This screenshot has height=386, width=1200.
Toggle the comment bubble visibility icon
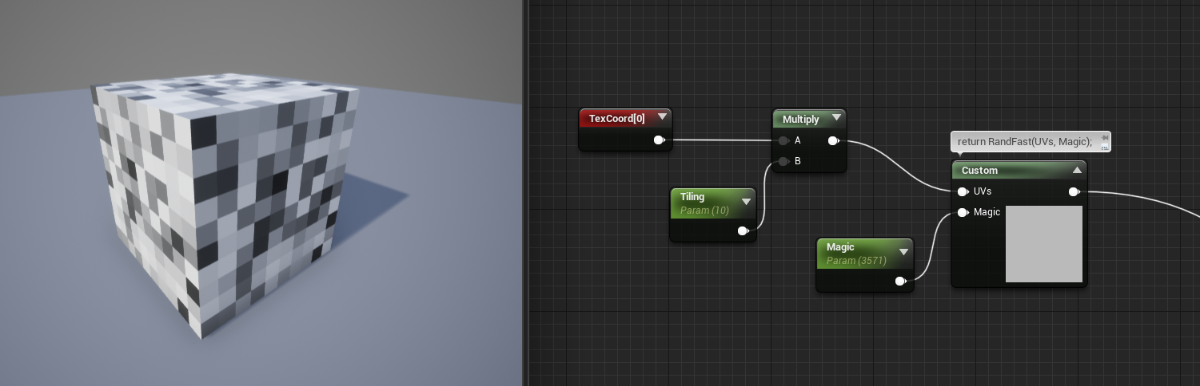pyautogui.click(x=1105, y=147)
